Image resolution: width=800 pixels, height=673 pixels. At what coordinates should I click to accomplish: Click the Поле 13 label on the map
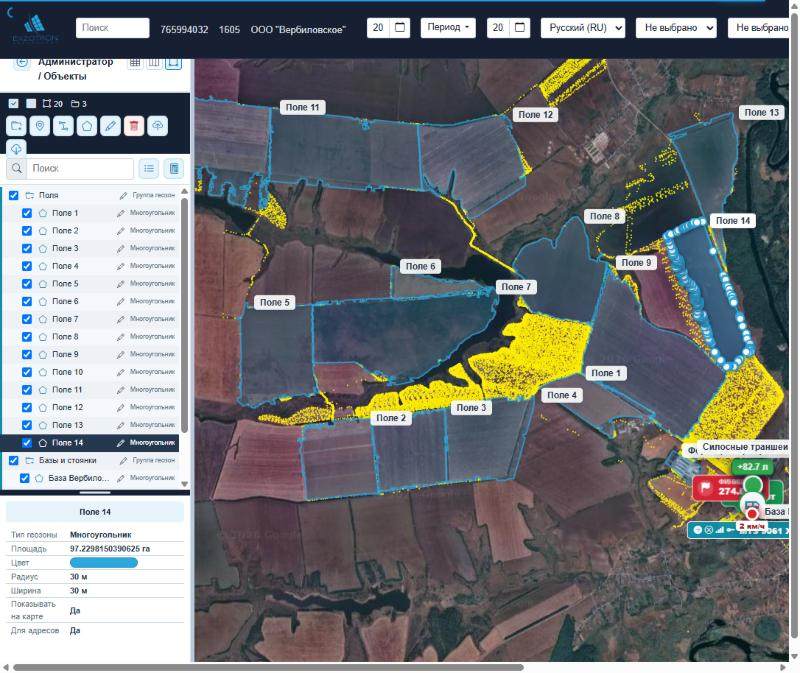(761, 113)
